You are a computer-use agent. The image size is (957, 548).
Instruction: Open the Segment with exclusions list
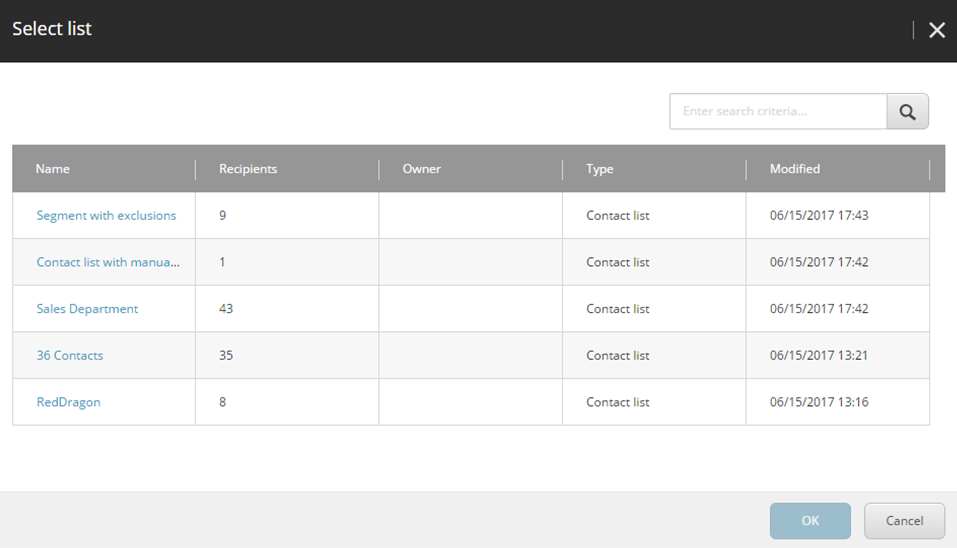[106, 215]
